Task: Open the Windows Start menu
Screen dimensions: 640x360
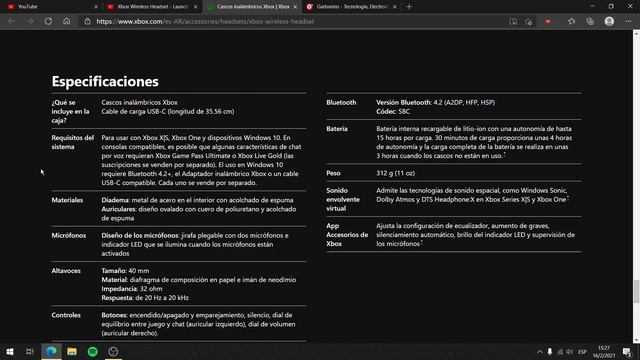Action: 10,351
